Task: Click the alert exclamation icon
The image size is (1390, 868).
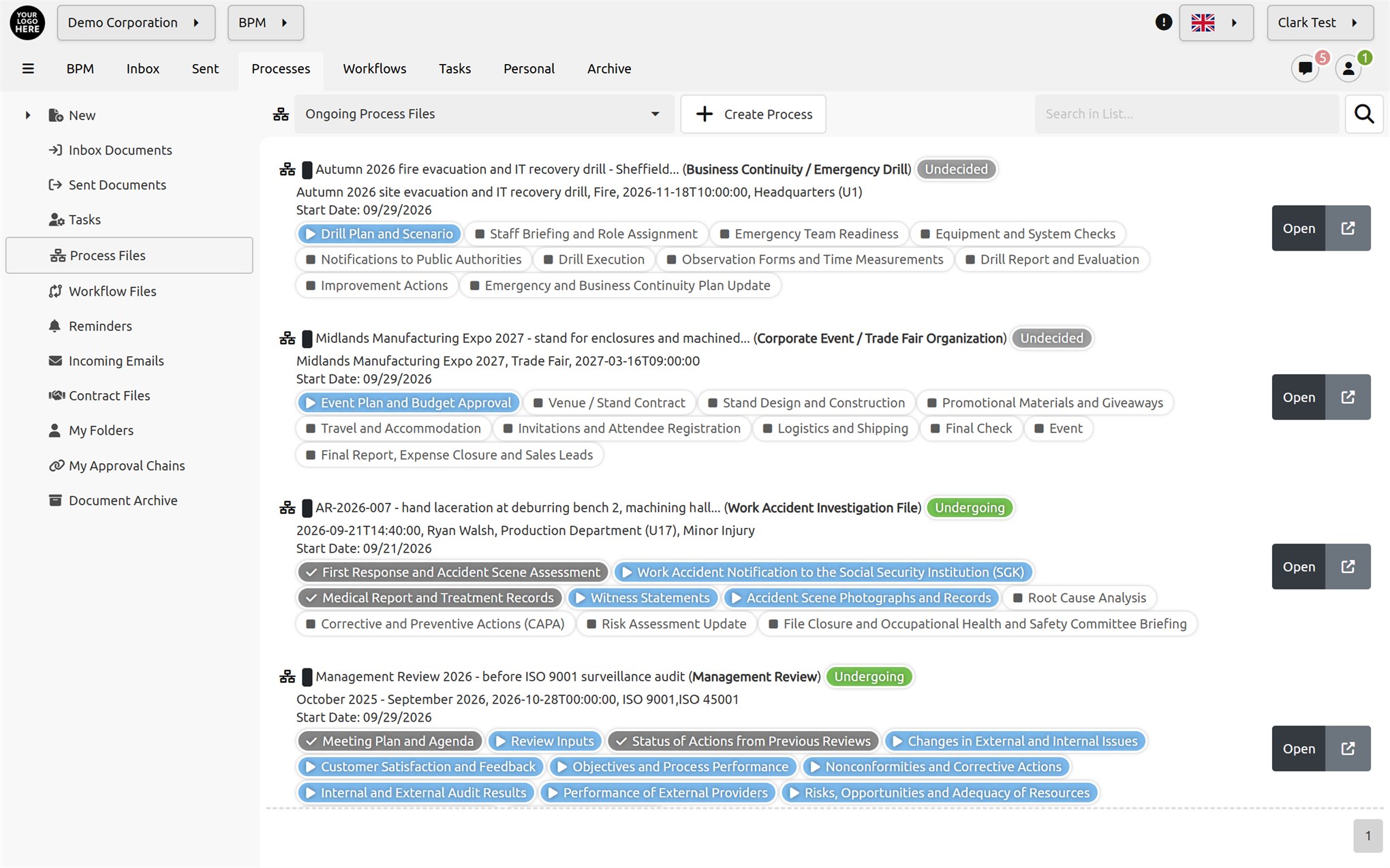Action: point(1164,22)
